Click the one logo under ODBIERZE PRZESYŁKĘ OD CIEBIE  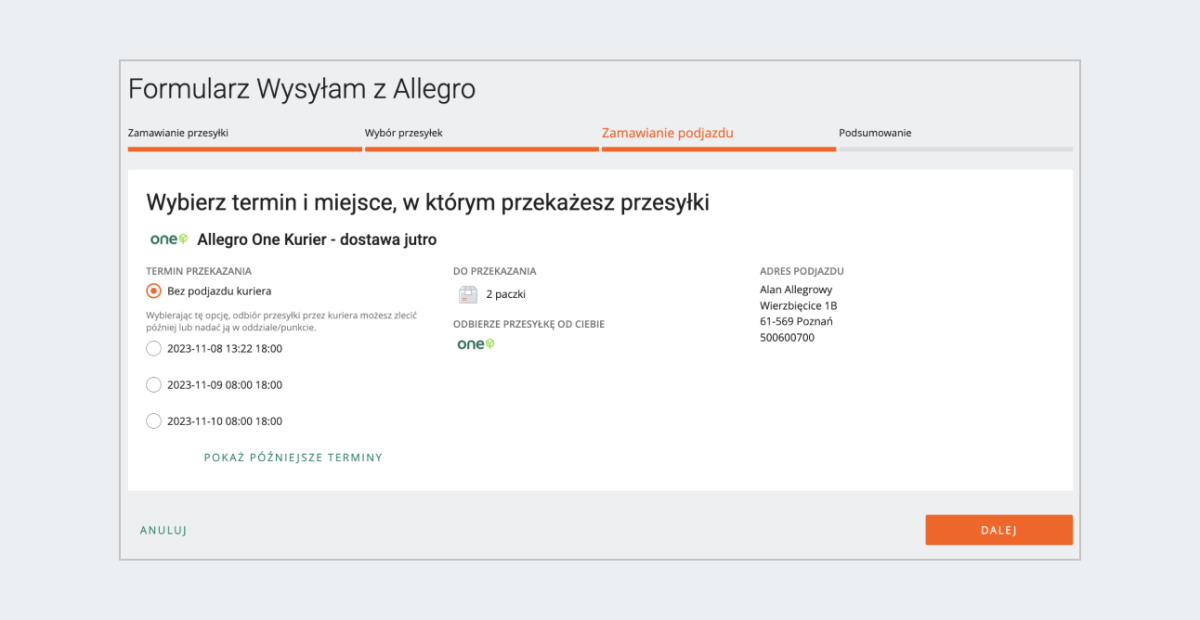coord(472,344)
